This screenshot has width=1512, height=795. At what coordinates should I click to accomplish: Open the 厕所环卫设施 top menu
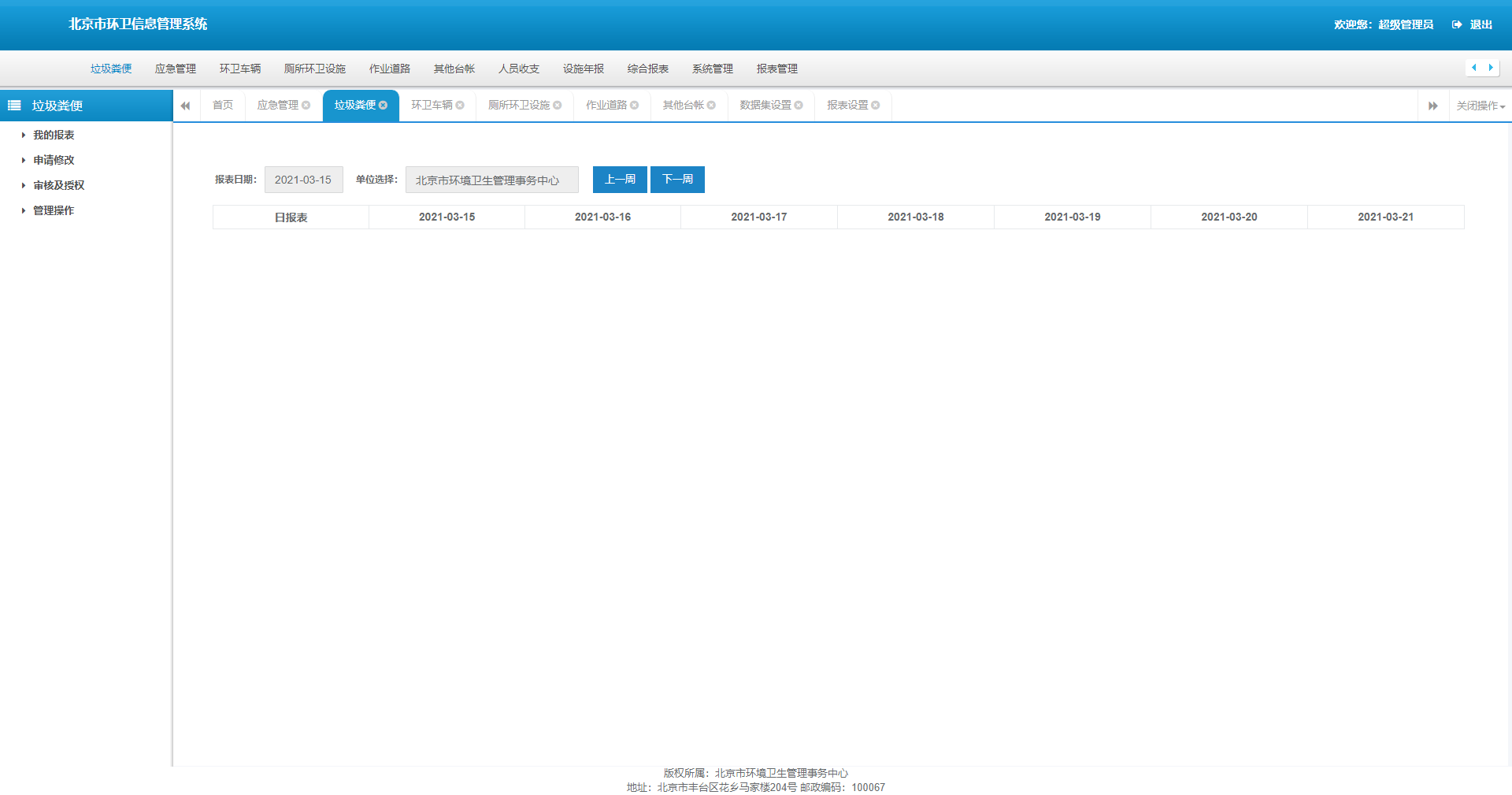(x=315, y=69)
